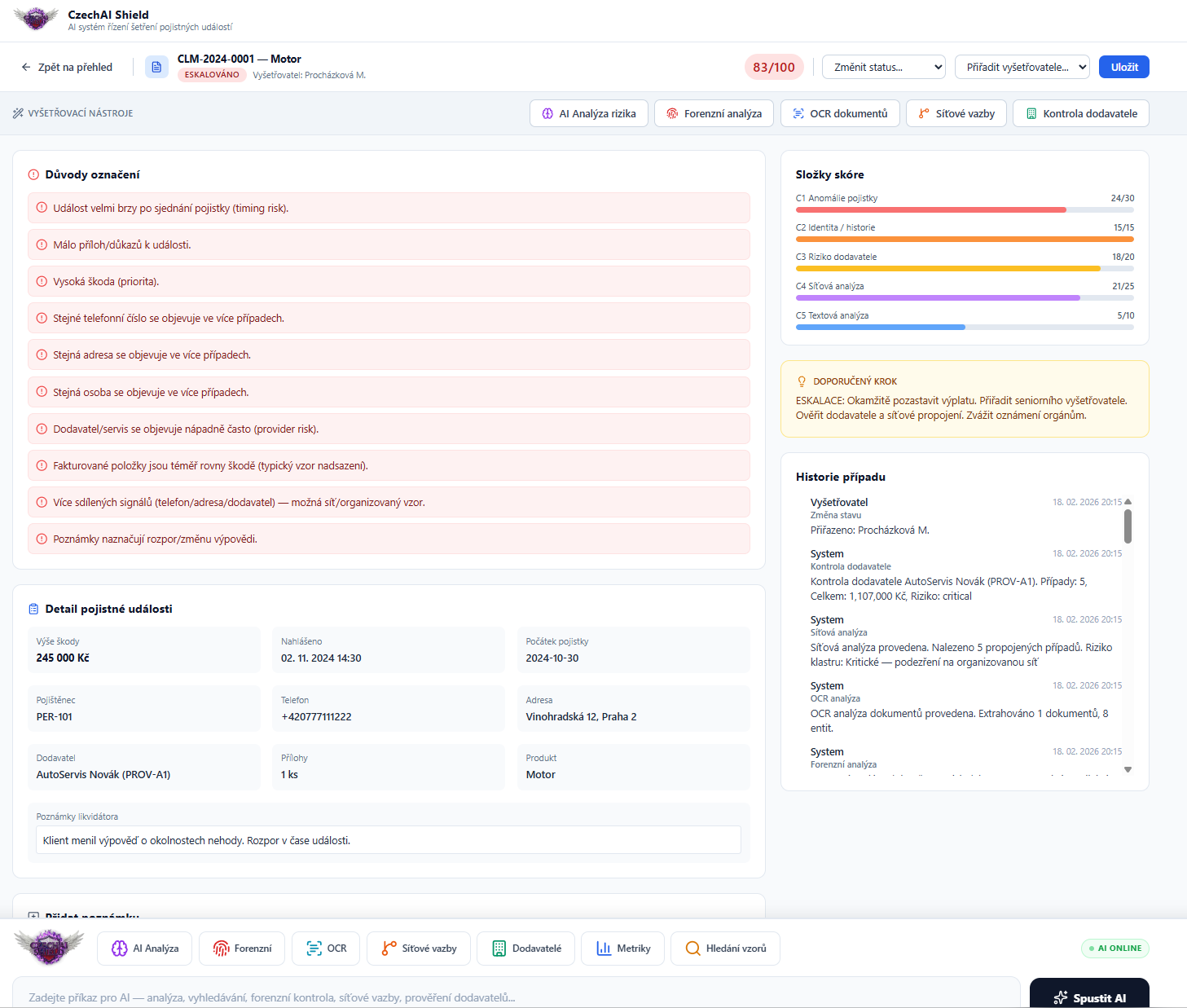Focus the AI command input field

point(517,994)
